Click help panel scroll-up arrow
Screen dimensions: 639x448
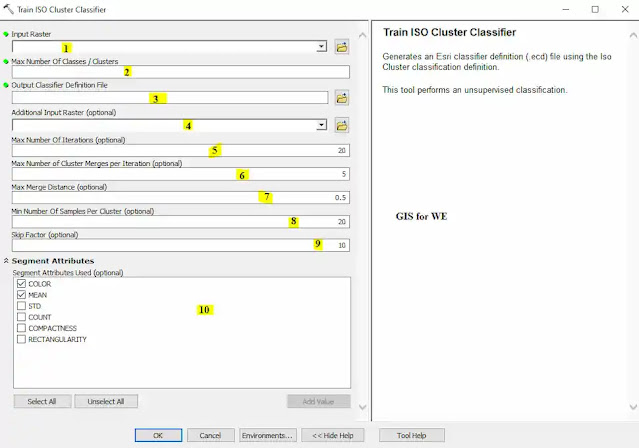(633, 35)
